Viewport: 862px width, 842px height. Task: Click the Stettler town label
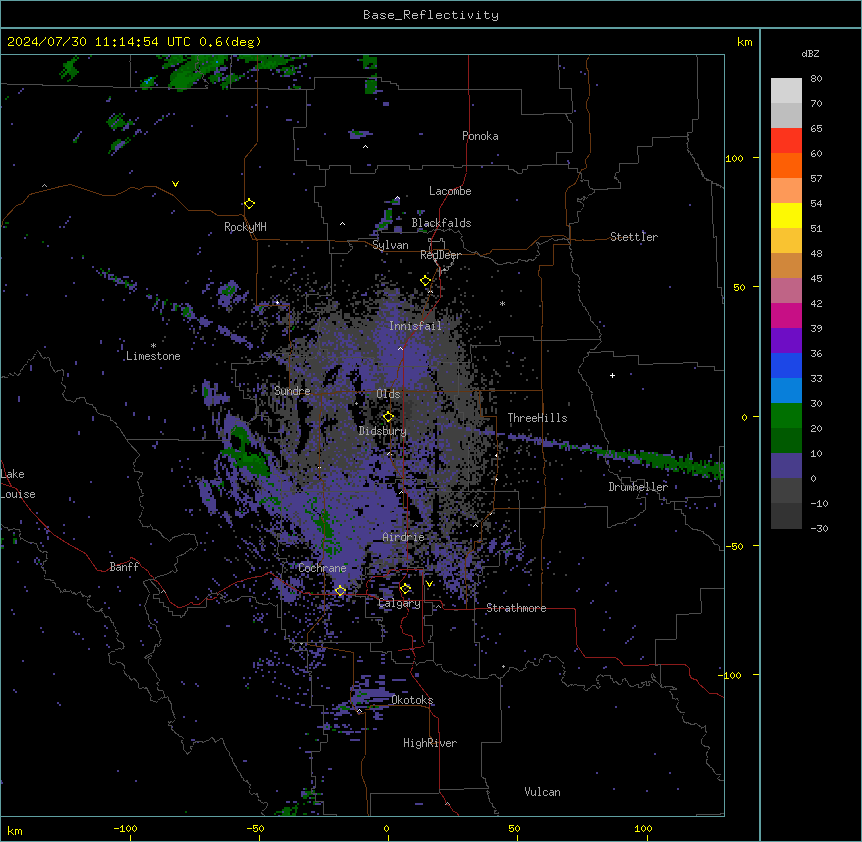coord(634,237)
